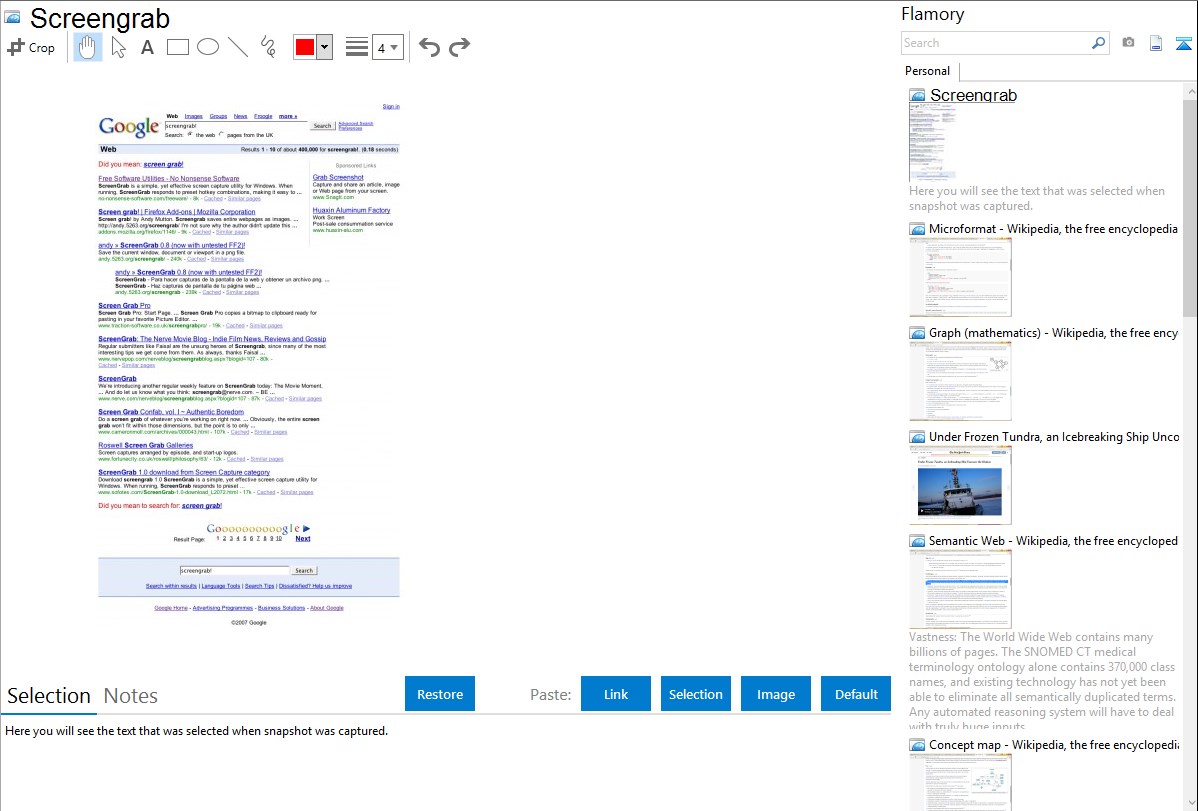Activate the hand pan tool
1198x811 pixels.
pyautogui.click(x=88, y=47)
